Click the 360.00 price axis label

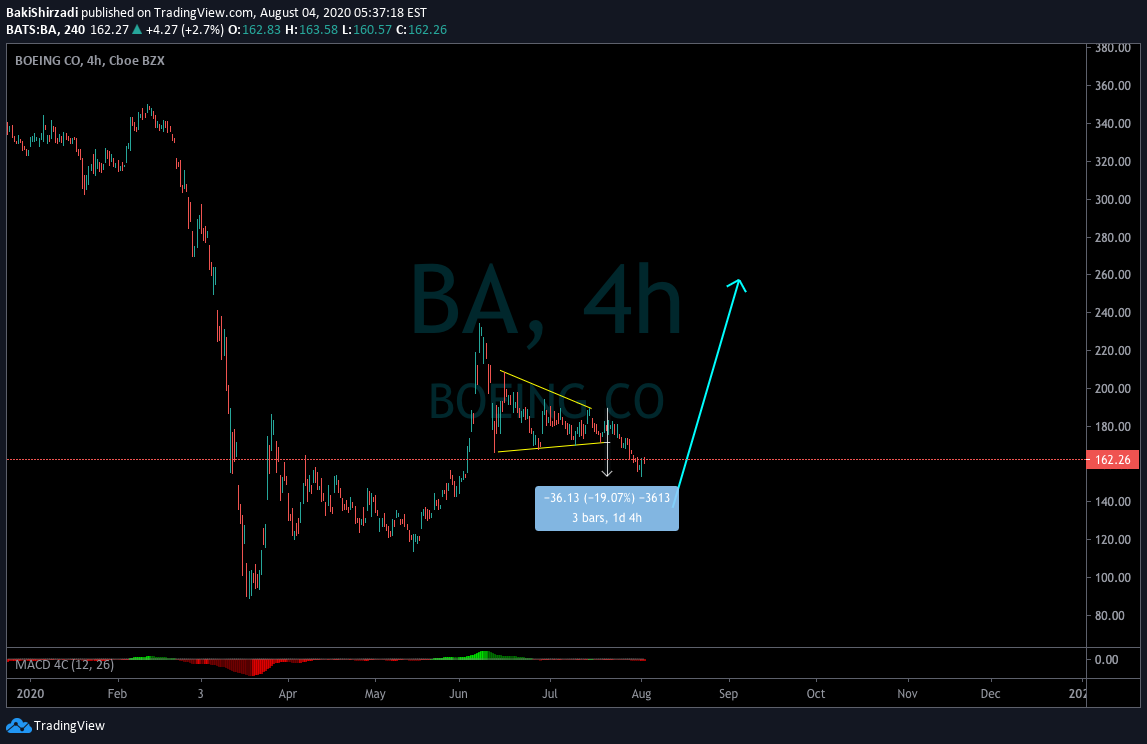click(1113, 86)
